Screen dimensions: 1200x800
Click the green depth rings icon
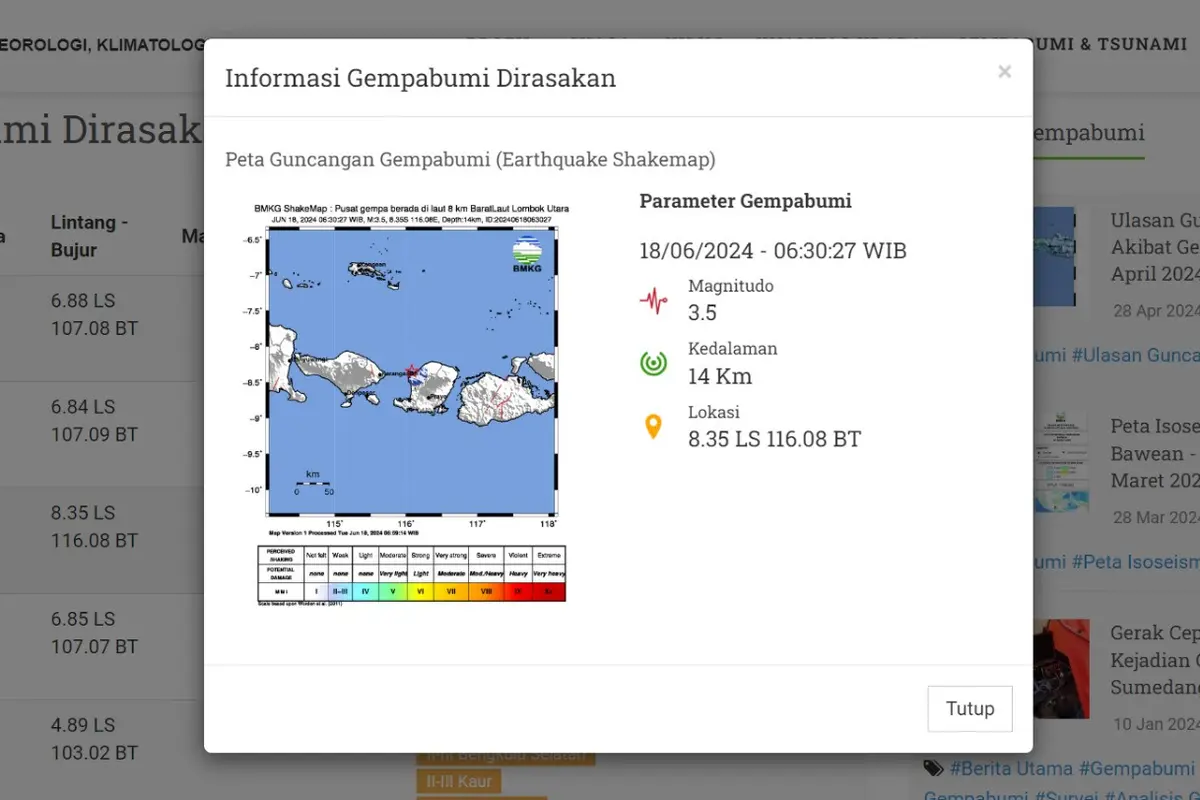point(654,363)
